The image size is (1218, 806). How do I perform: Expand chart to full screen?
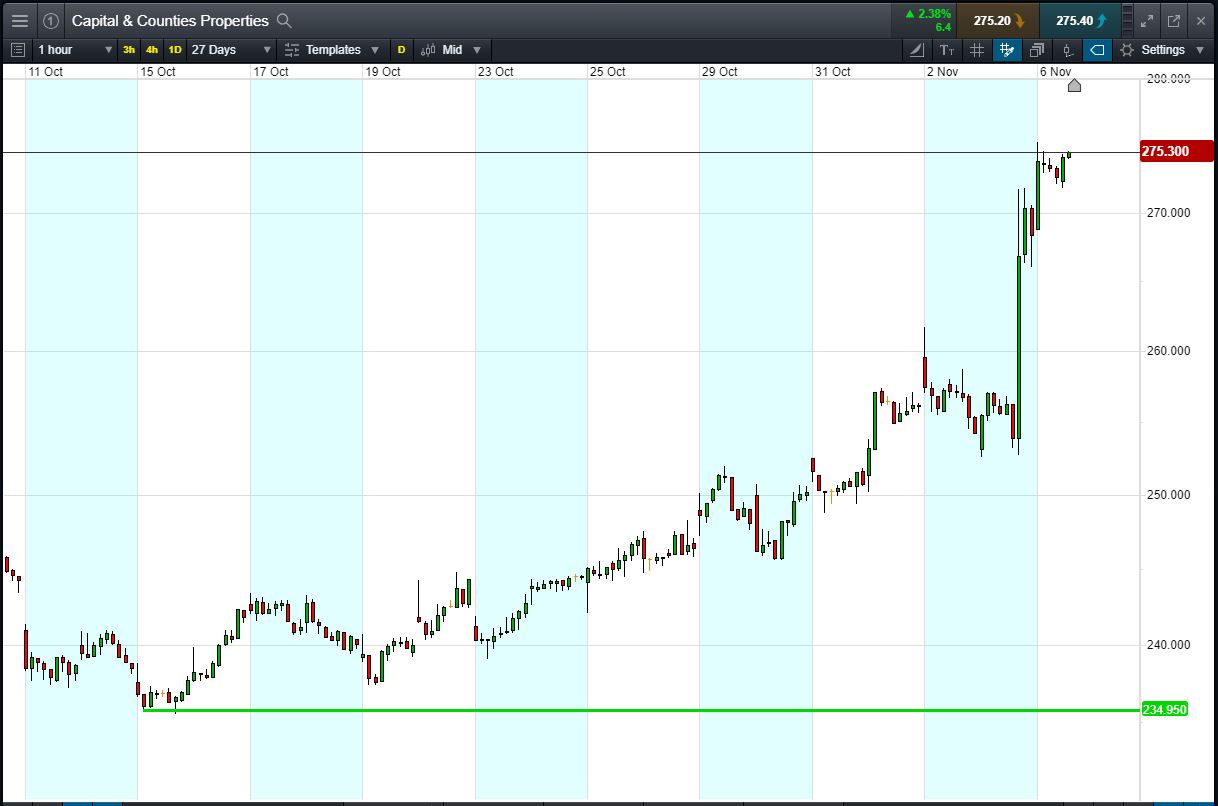click(x=1148, y=20)
